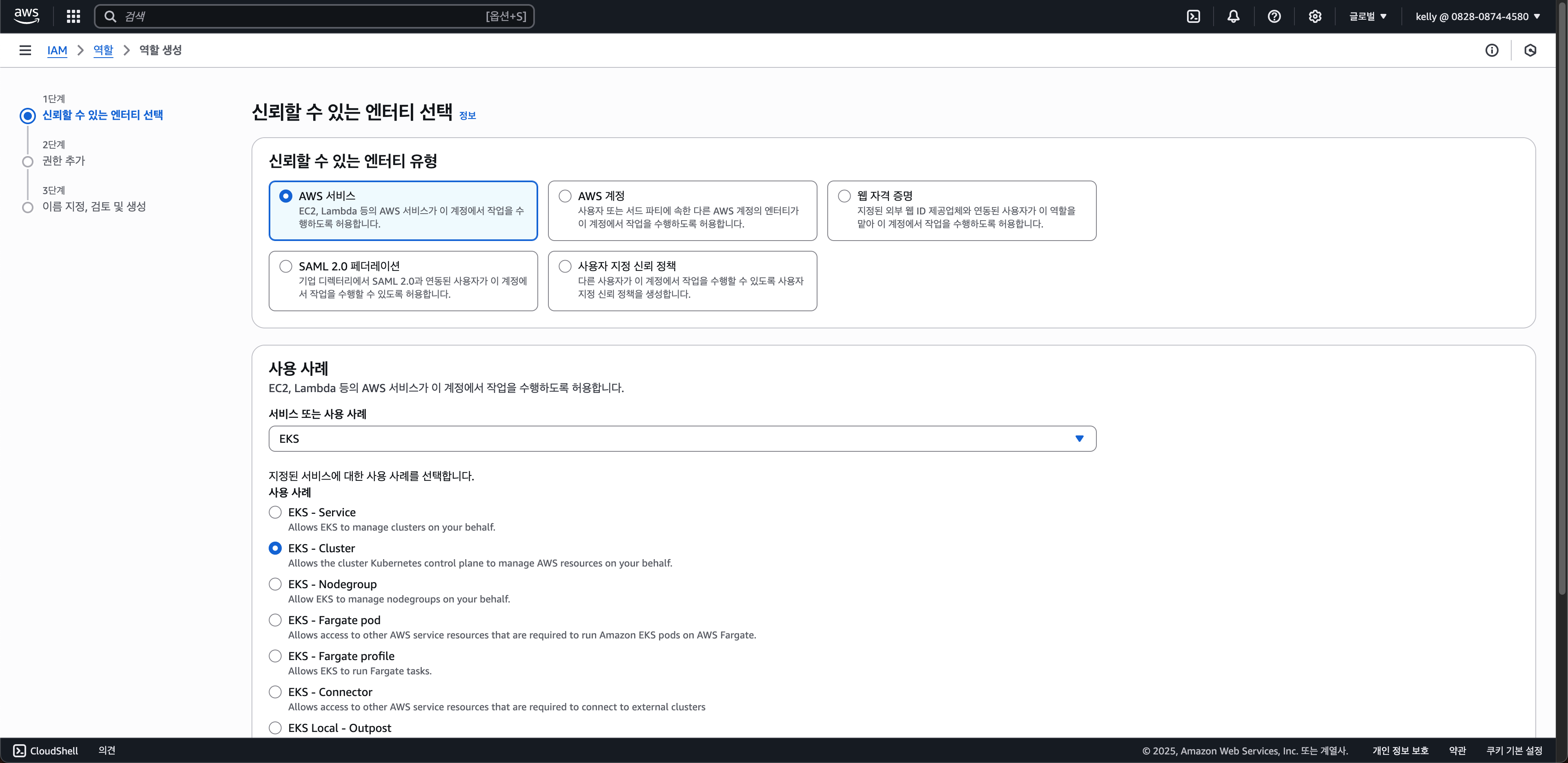The image size is (1568, 763).
Task: Click the AWS logo home icon
Action: click(x=26, y=16)
